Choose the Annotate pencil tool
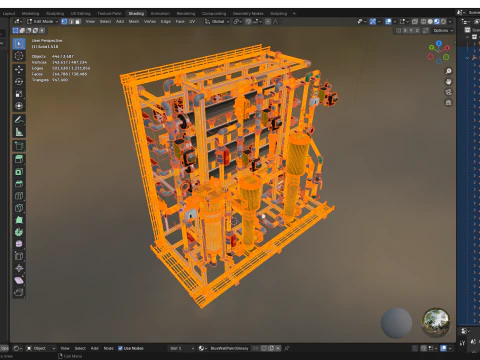 coord(19,120)
